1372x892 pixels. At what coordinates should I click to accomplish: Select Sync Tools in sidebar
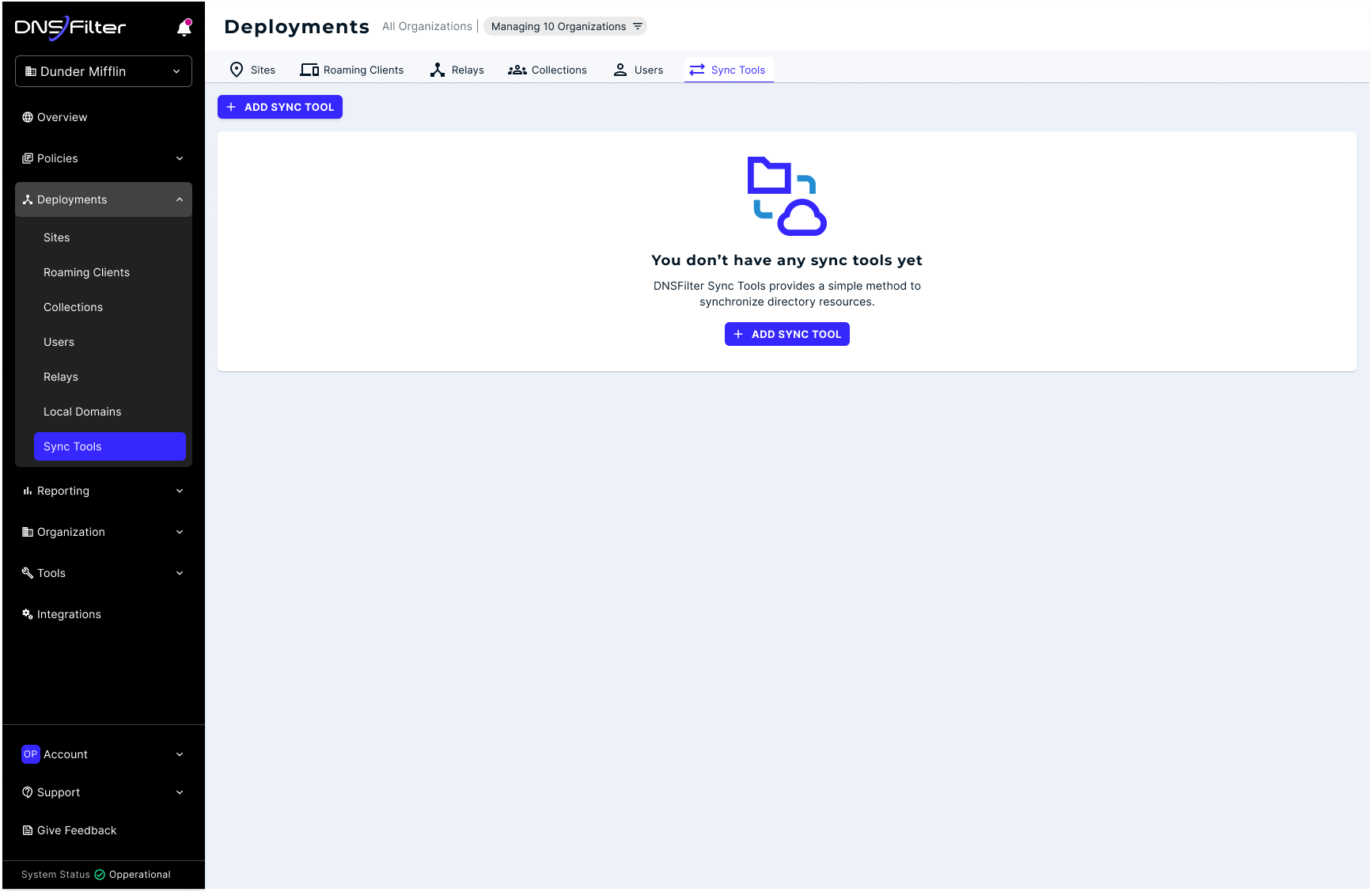pyautogui.click(x=110, y=446)
